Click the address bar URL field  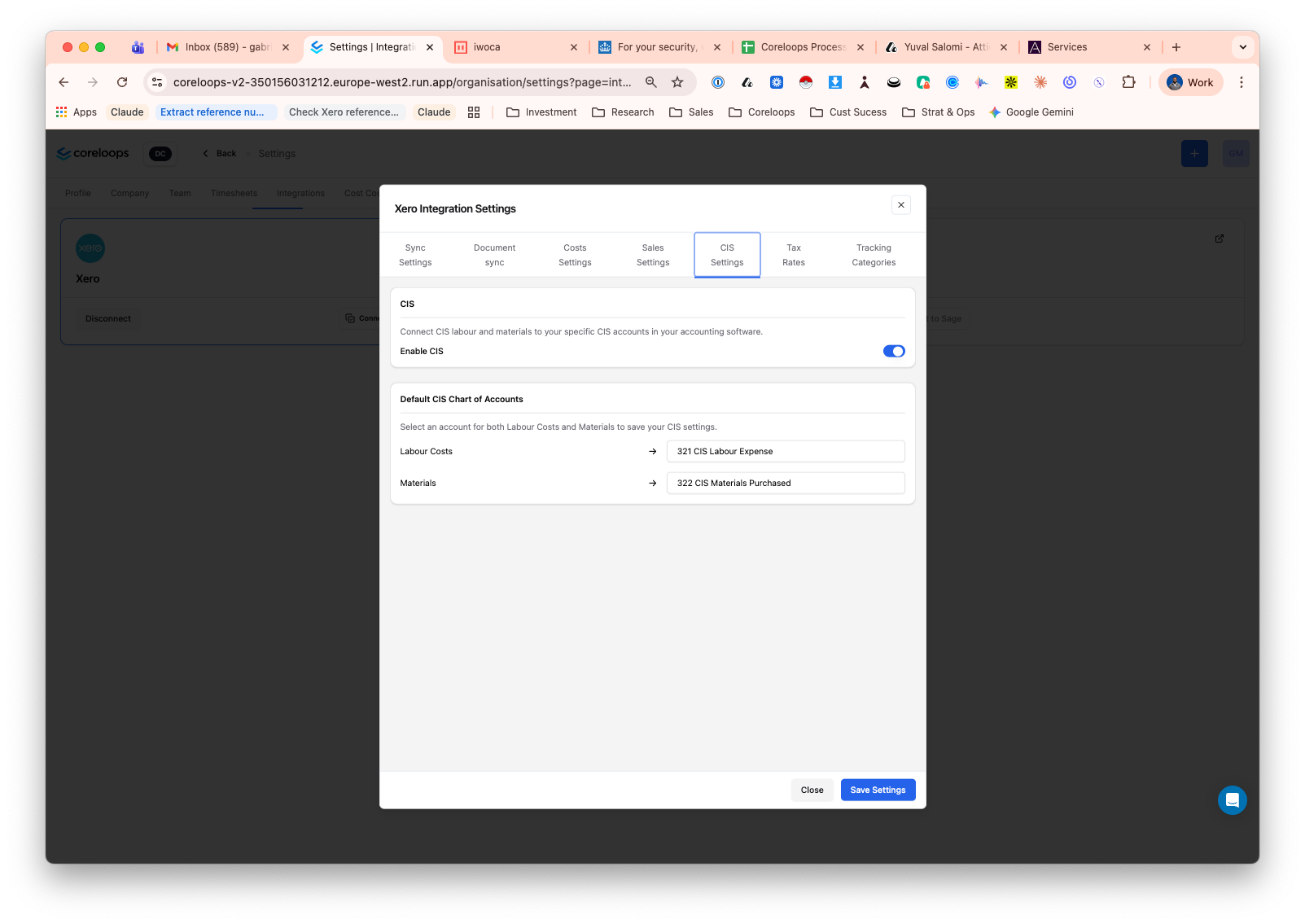click(x=402, y=82)
